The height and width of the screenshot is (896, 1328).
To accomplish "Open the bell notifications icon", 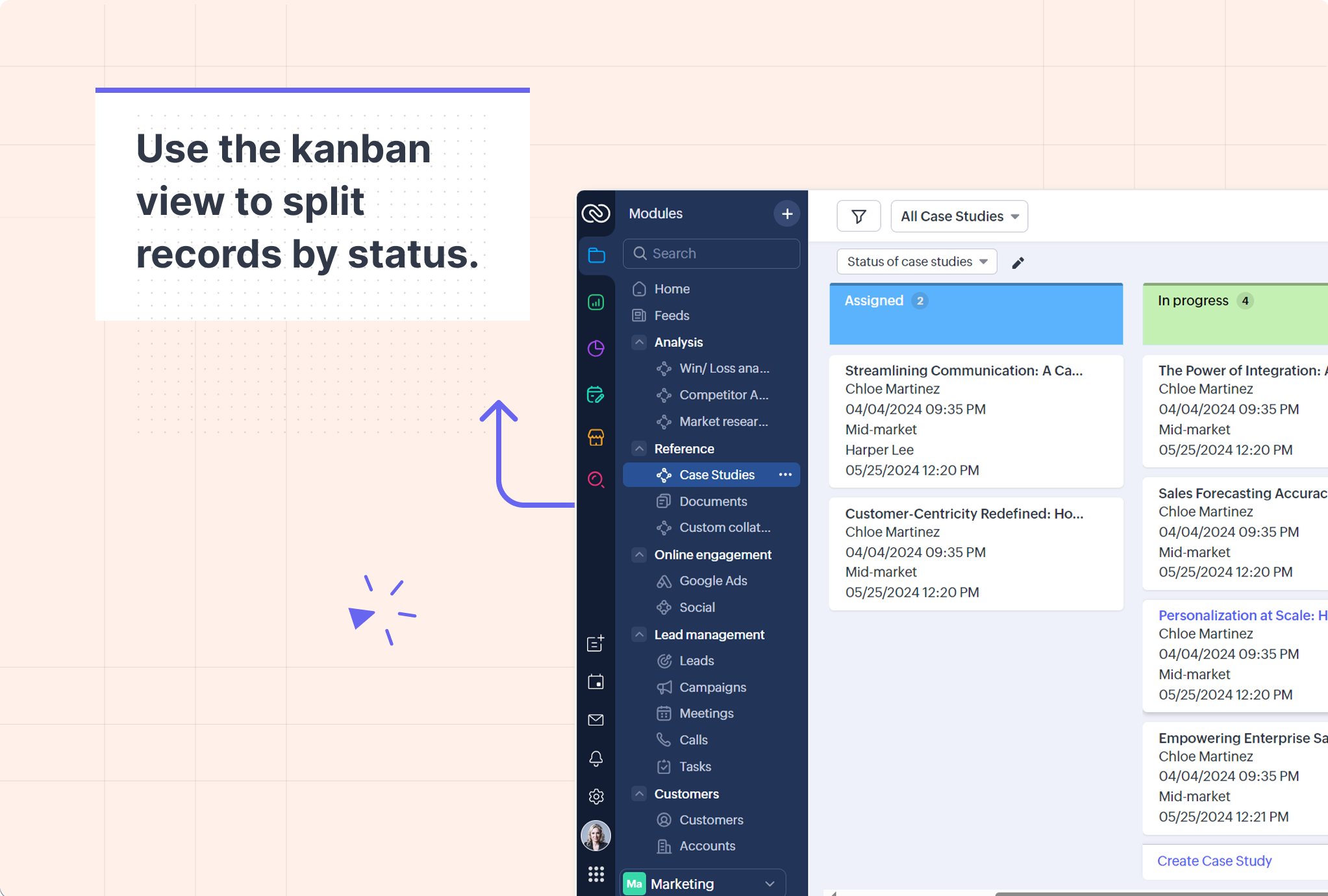I will 595,758.
